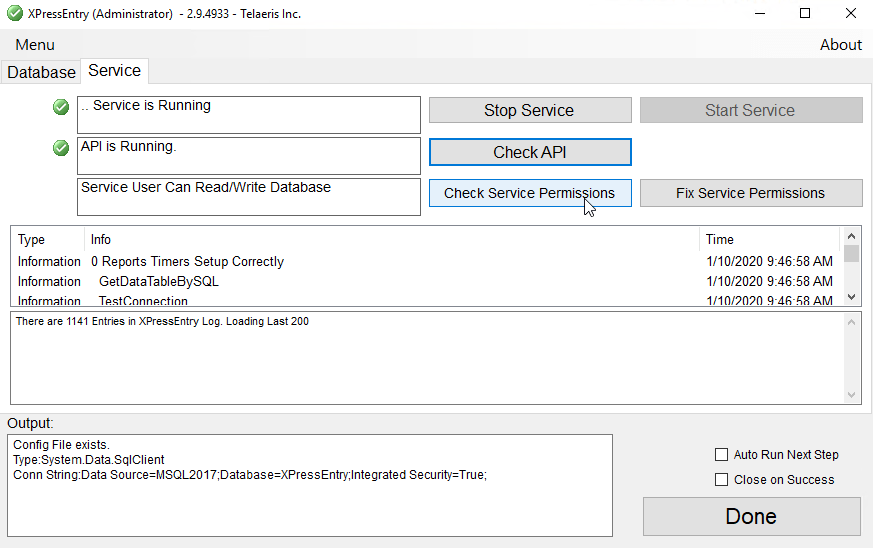Click scroll up arrow of XPressEntry Log text box

point(851,322)
